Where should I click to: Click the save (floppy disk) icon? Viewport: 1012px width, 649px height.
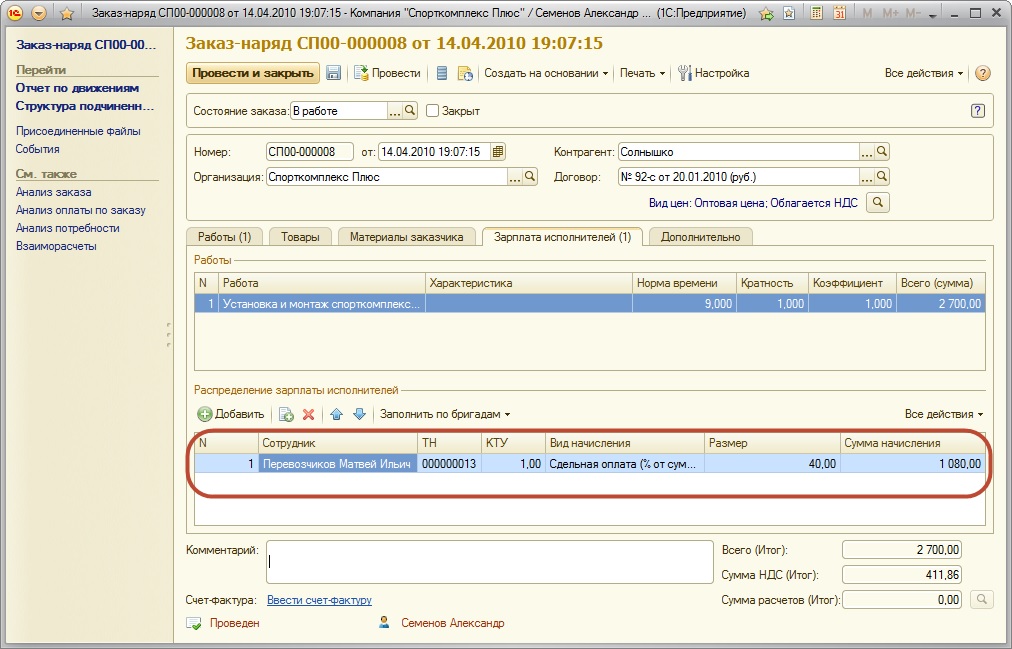pyautogui.click(x=333, y=73)
